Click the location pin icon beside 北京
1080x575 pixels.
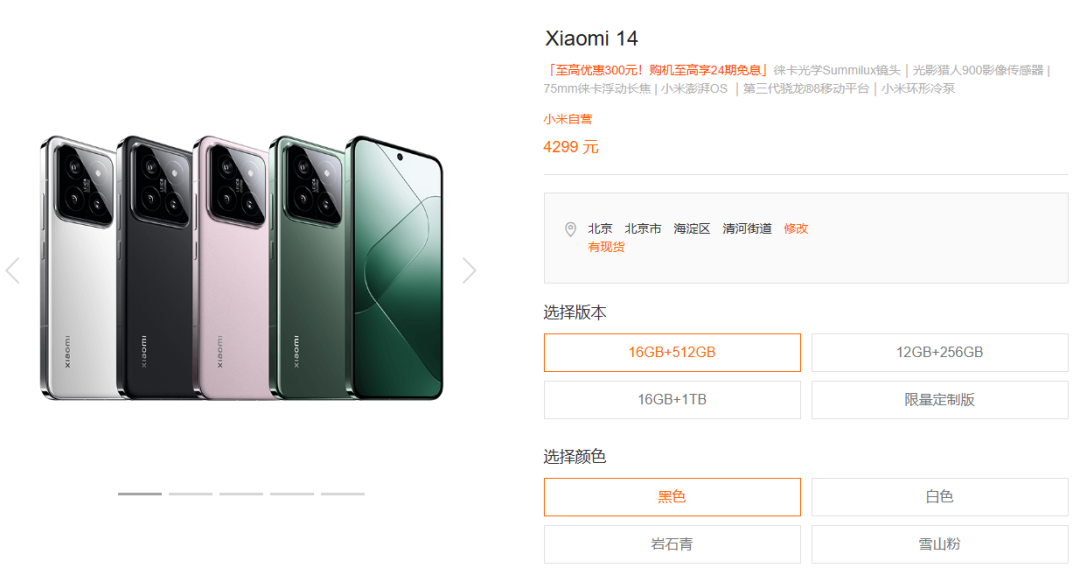coord(570,229)
